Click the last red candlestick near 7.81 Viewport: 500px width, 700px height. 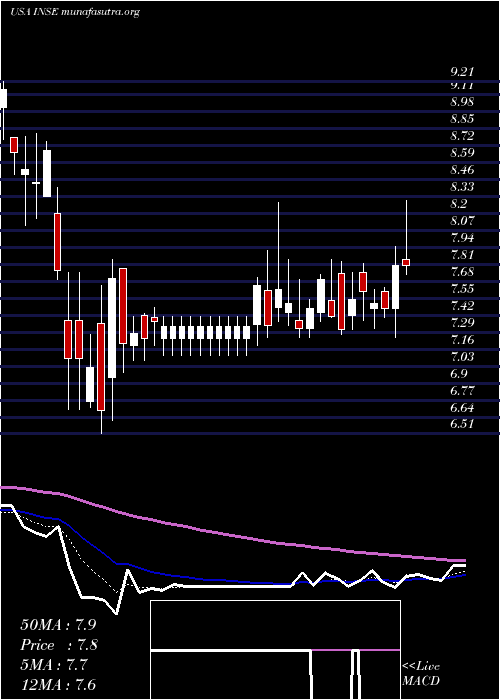[x=406, y=262]
